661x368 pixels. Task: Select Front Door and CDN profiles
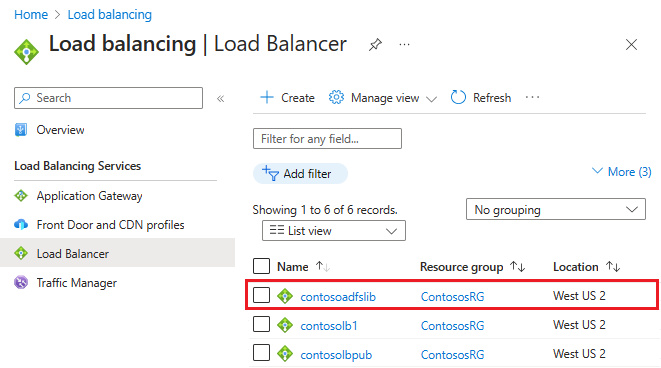coord(110,225)
